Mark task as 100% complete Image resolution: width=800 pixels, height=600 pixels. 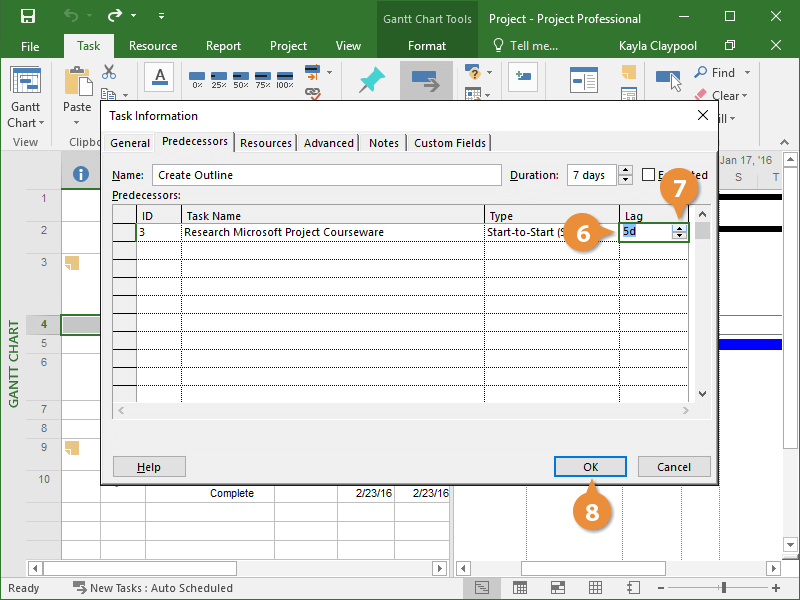coord(285,79)
